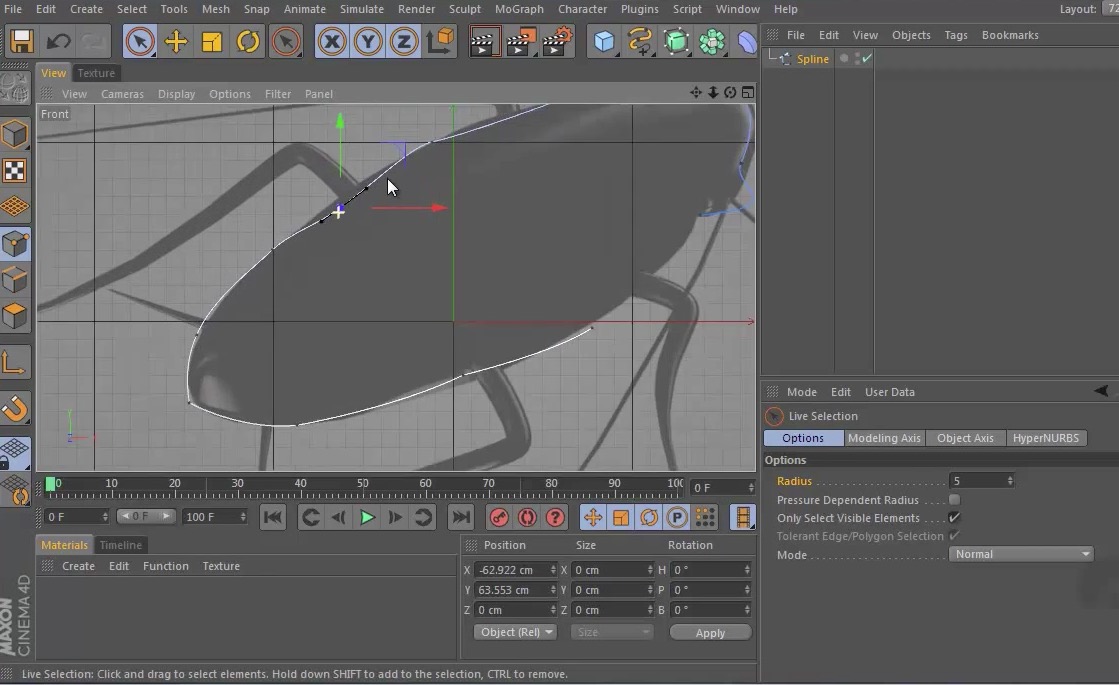Toggle the checkmark next to the Spline object
The height and width of the screenshot is (685, 1119).
866,58
